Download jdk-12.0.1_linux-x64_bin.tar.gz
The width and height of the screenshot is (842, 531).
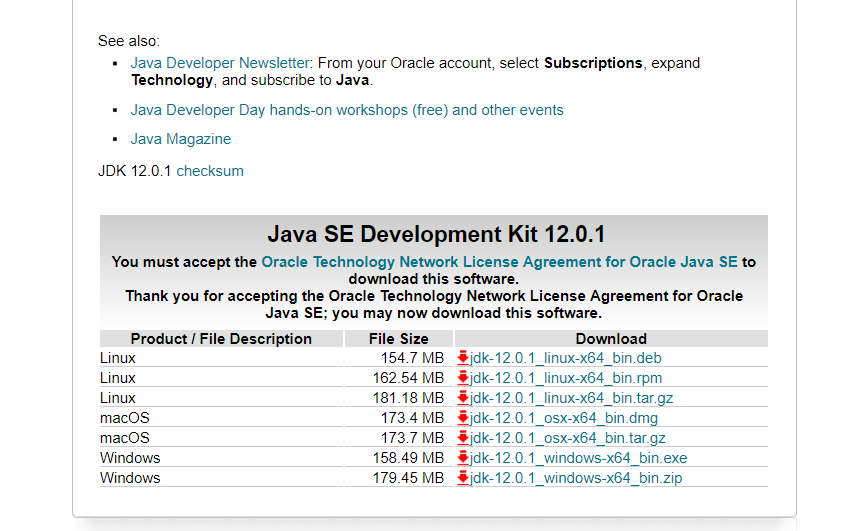pyautogui.click(x=571, y=398)
